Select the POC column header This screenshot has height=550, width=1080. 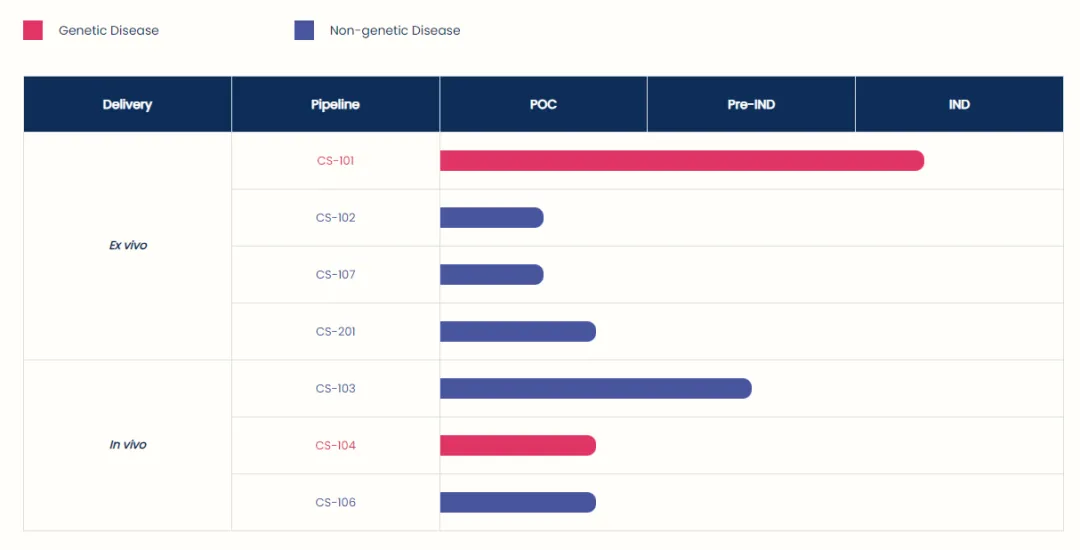pos(543,104)
